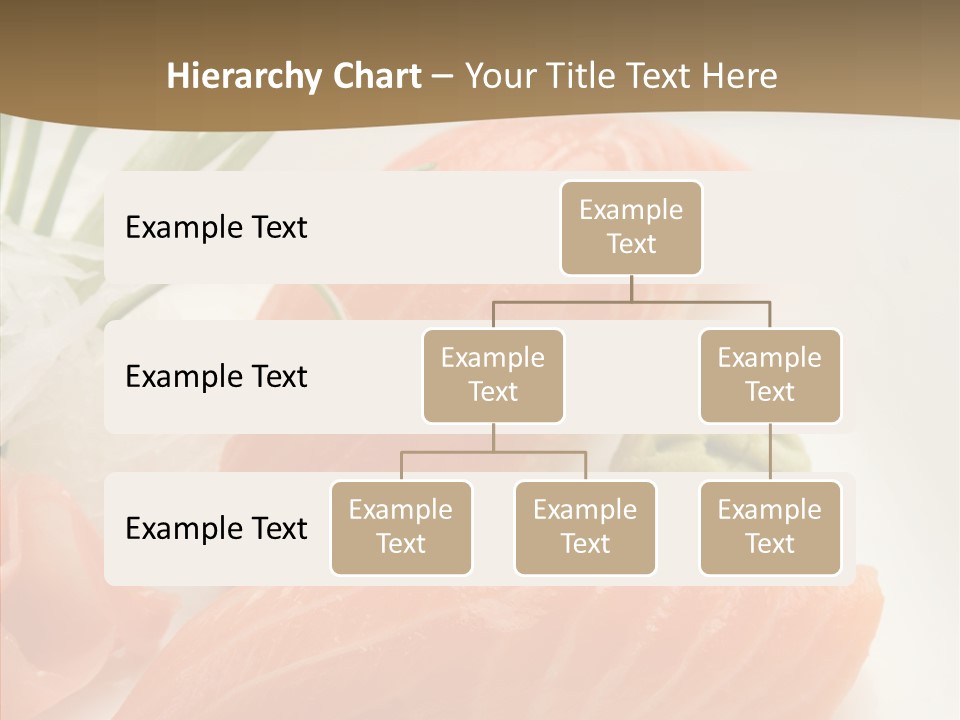Screen dimensions: 960x720
Task: Select the vertical connector line below the root box
Action: 631,288
